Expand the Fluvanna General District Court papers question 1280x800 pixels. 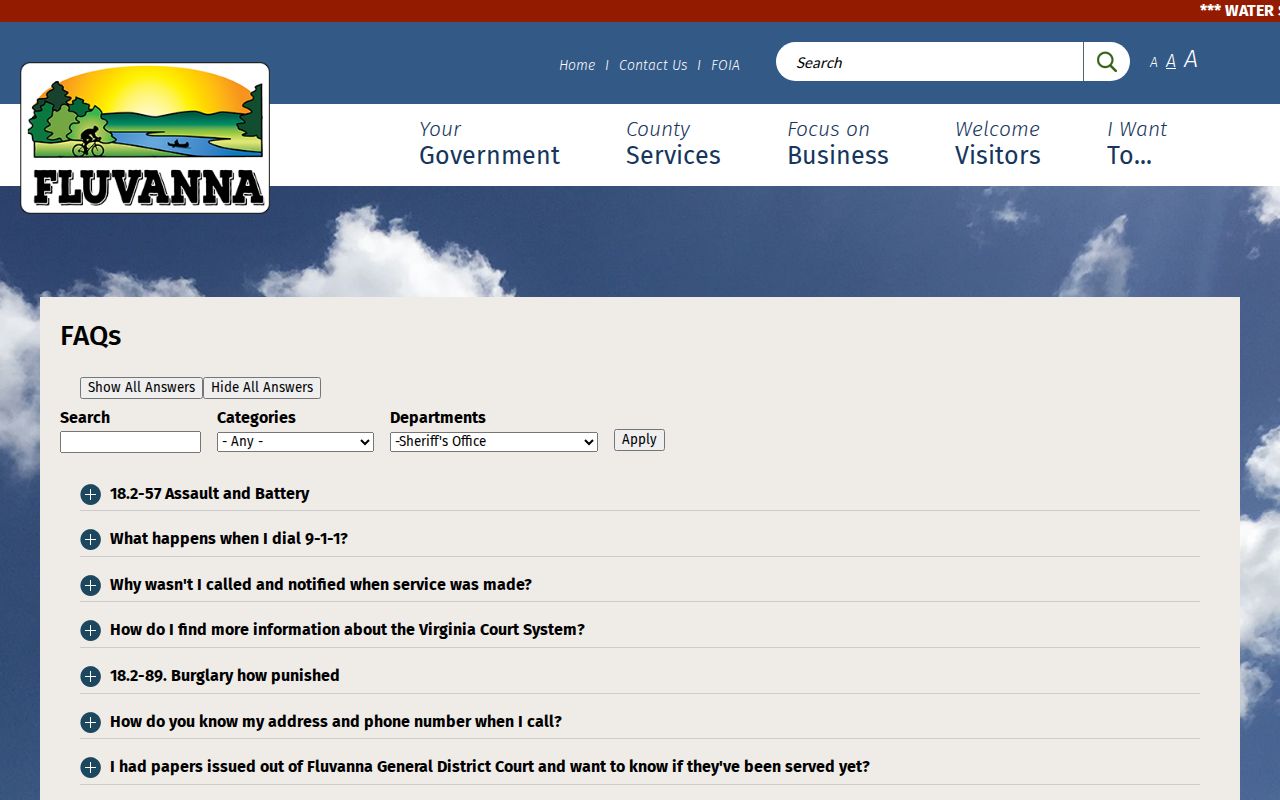[490, 766]
